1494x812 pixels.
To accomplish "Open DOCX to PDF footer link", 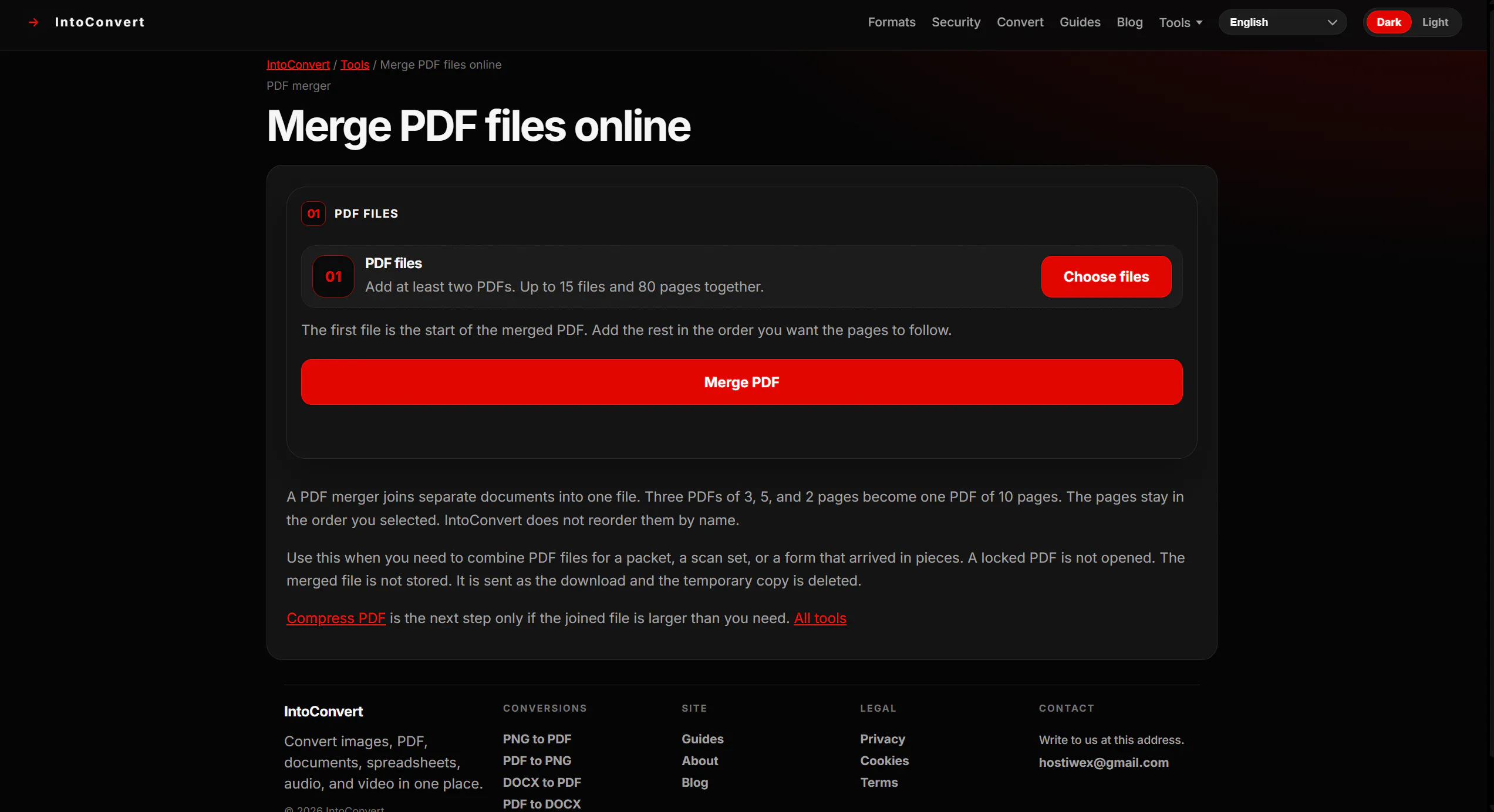I will tap(542, 783).
